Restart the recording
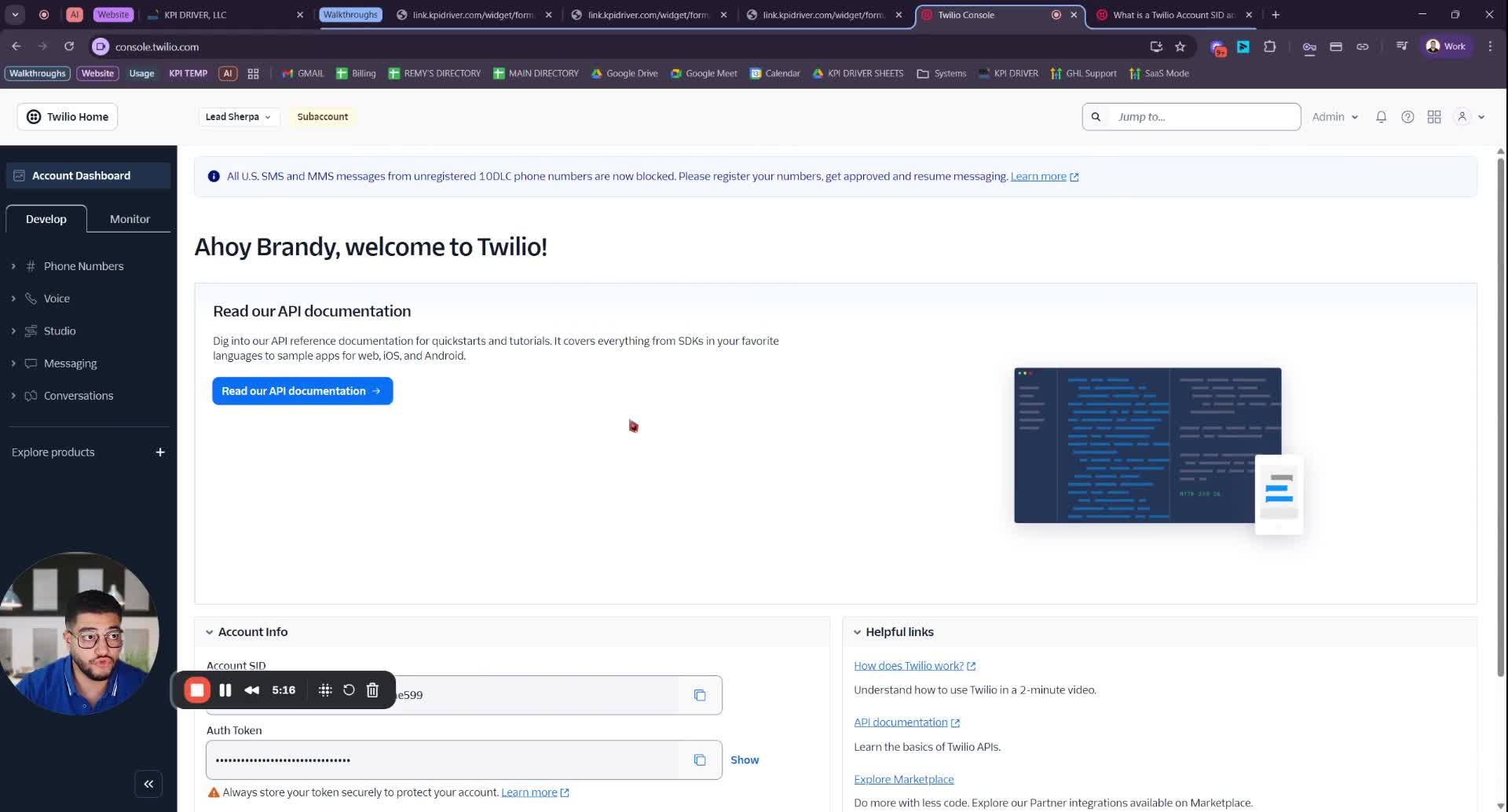Screen dimensions: 1508x812 [349, 690]
